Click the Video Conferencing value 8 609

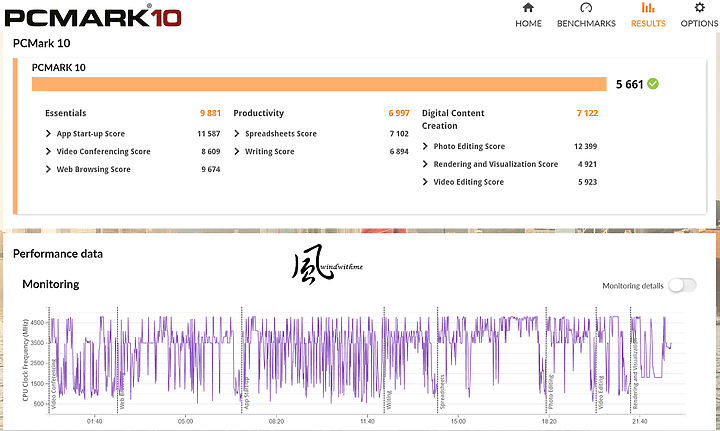[211, 151]
